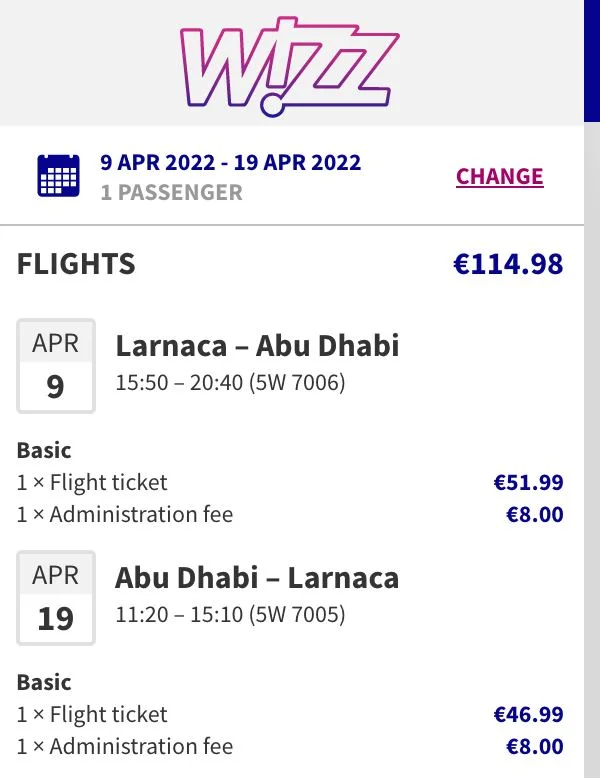Click the APR 19 date badge
This screenshot has height=778, width=600.
[x=56, y=597]
